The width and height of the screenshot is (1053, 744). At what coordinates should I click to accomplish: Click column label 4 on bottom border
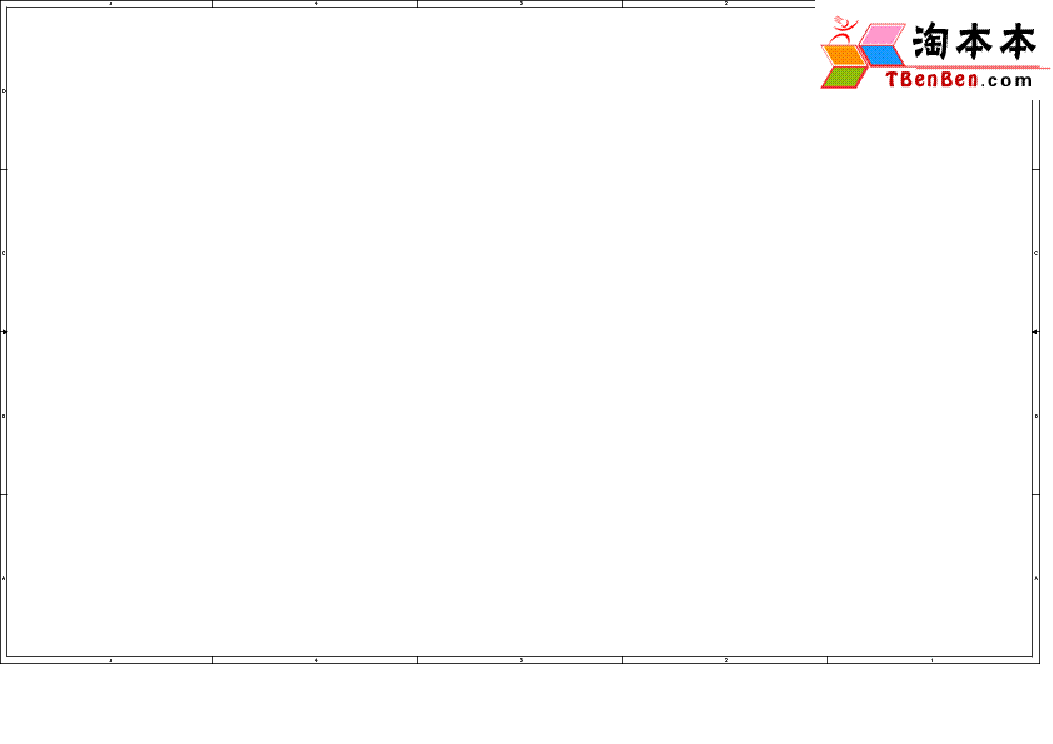click(316, 660)
